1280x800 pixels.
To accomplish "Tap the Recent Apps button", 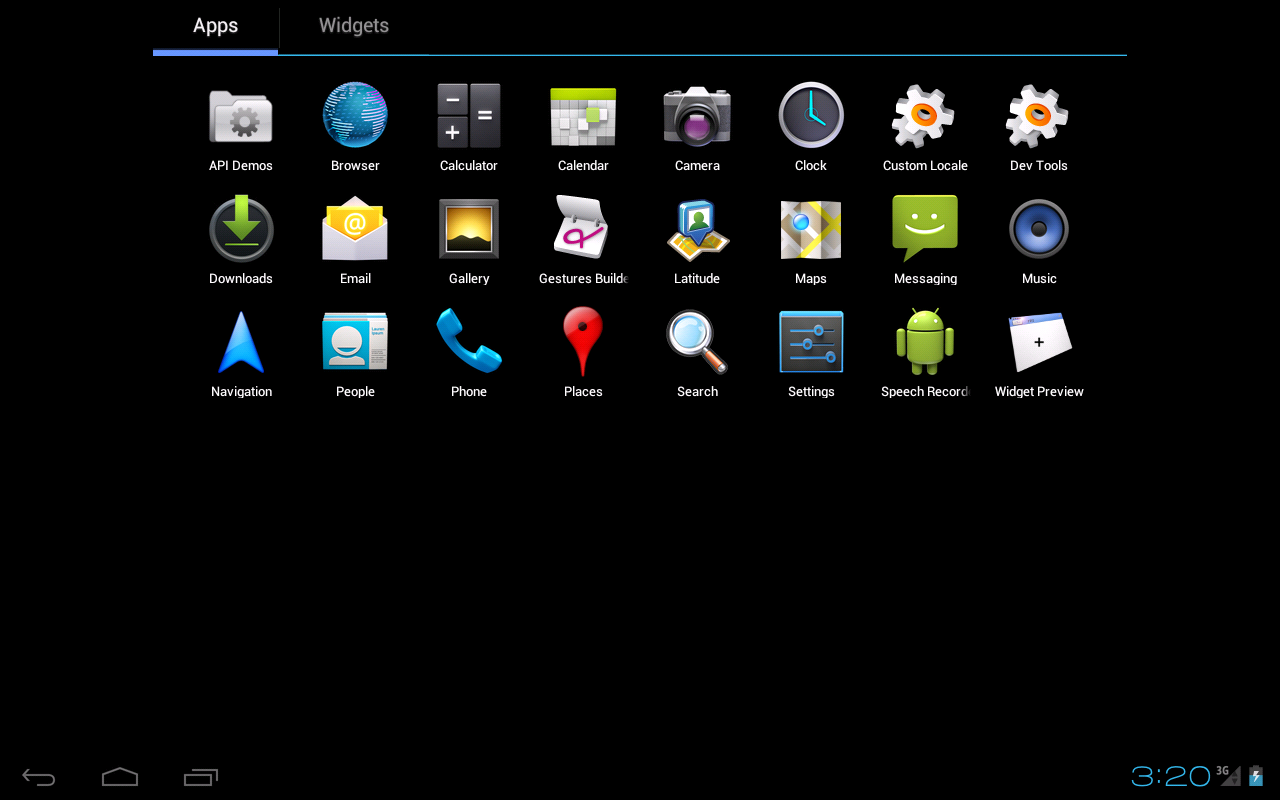I will point(201,777).
